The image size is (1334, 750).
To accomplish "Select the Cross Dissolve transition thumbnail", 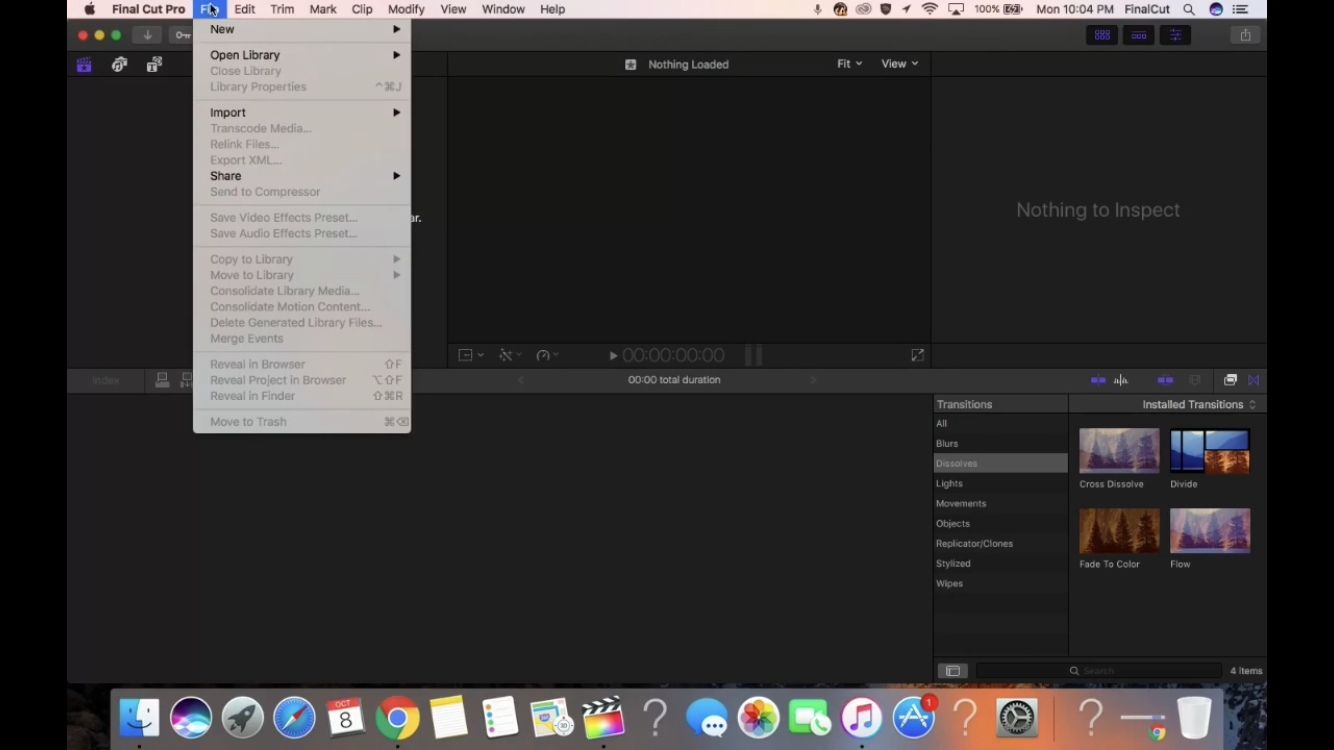I will coord(1118,450).
